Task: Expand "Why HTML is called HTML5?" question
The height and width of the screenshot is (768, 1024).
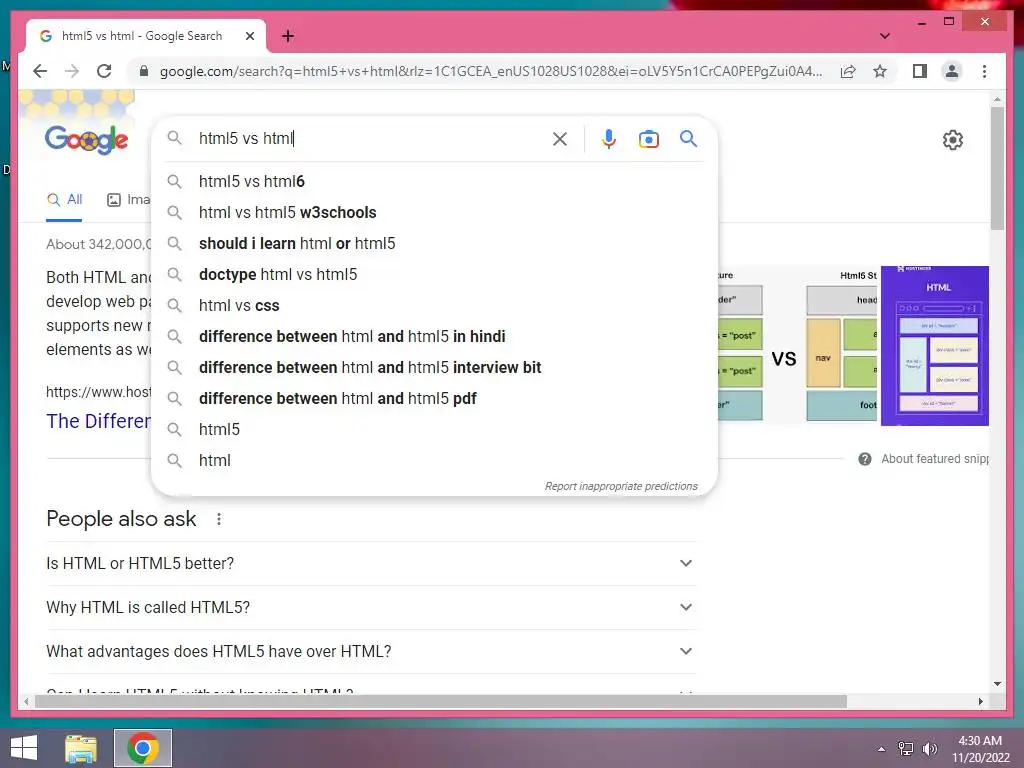Action: point(371,607)
